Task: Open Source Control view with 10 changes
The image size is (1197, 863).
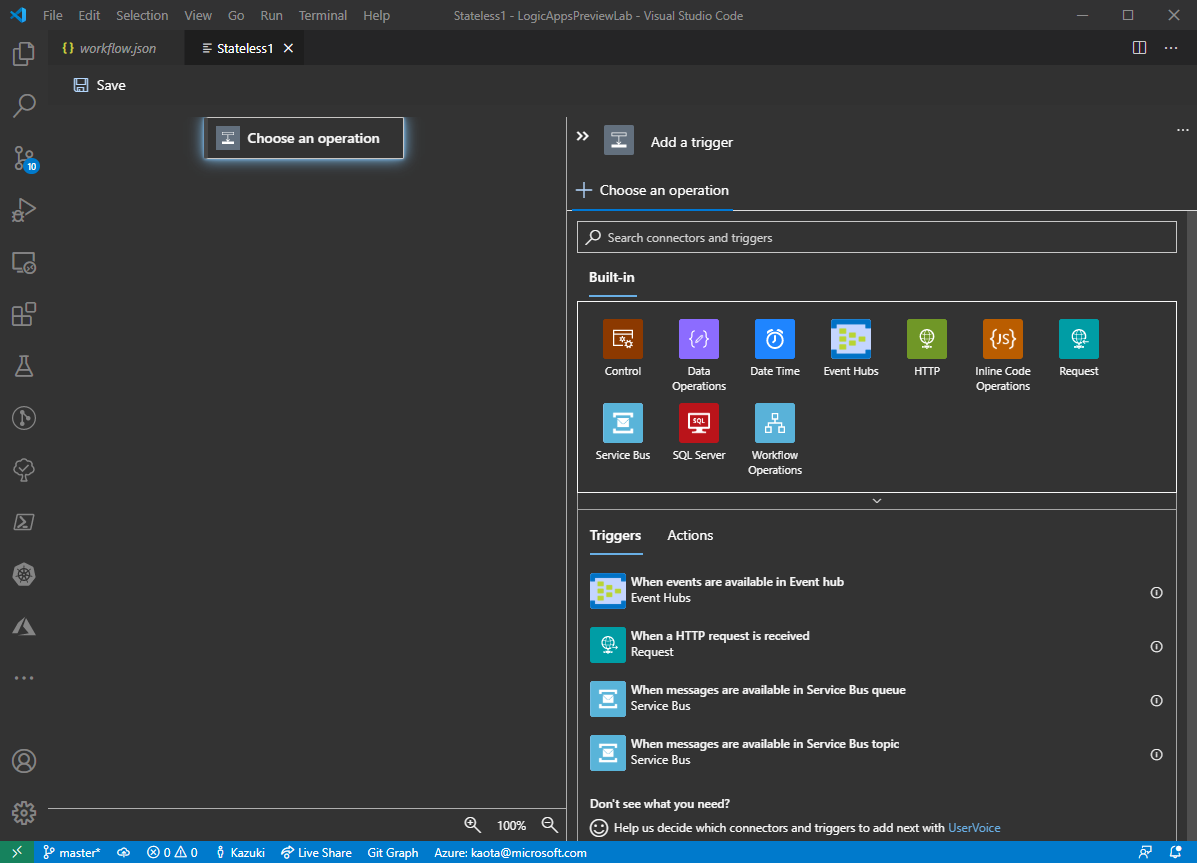Action: click(24, 159)
